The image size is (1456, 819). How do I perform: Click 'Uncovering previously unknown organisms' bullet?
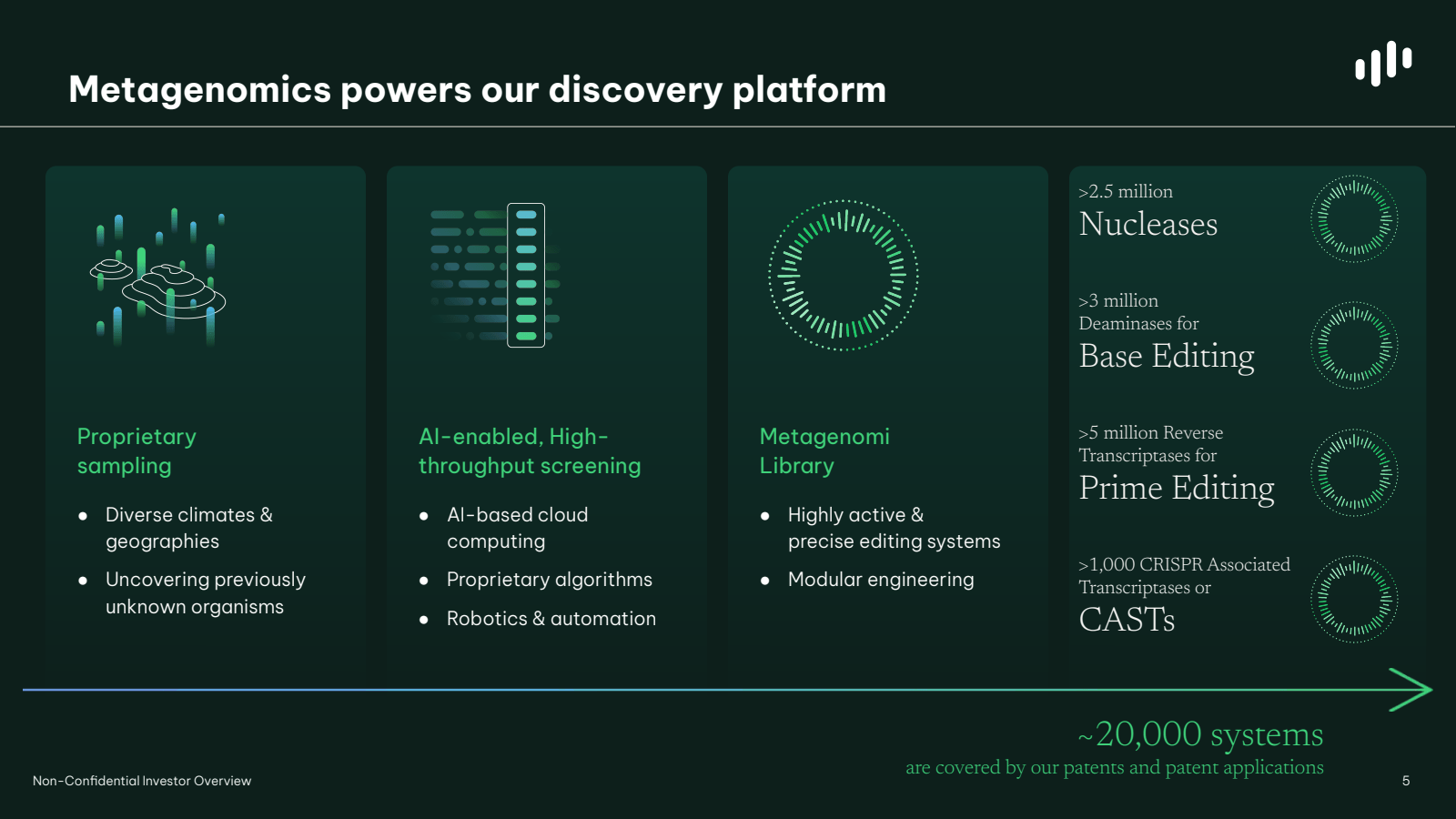coord(206,592)
